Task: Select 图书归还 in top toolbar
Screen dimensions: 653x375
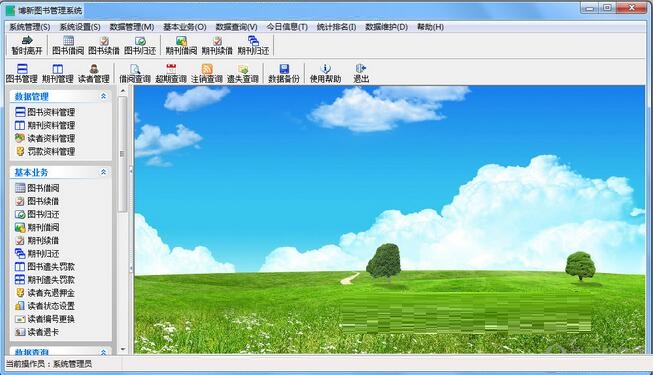Action: [140, 45]
